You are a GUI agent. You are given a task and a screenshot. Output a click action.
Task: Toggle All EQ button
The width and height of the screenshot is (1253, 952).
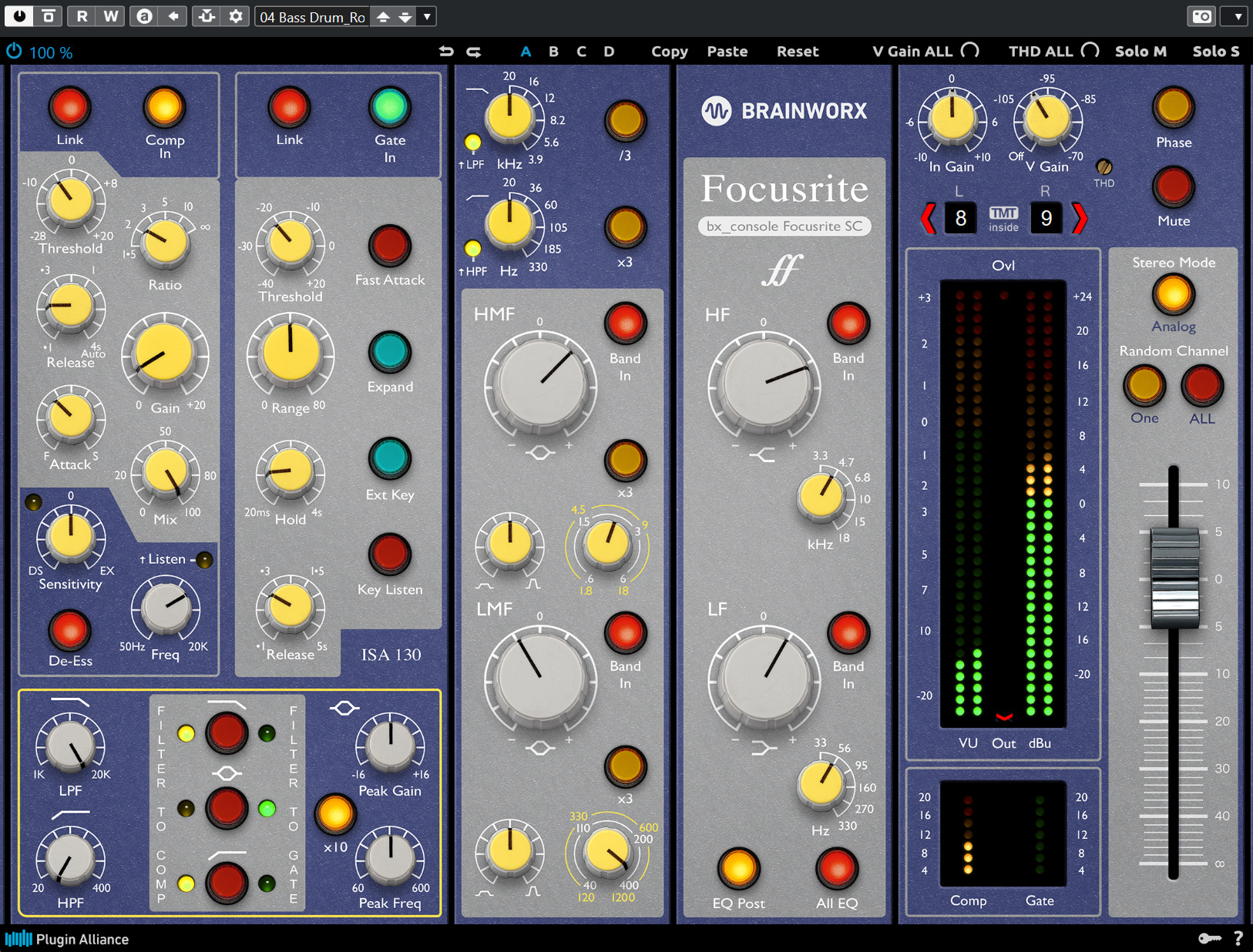click(x=837, y=869)
